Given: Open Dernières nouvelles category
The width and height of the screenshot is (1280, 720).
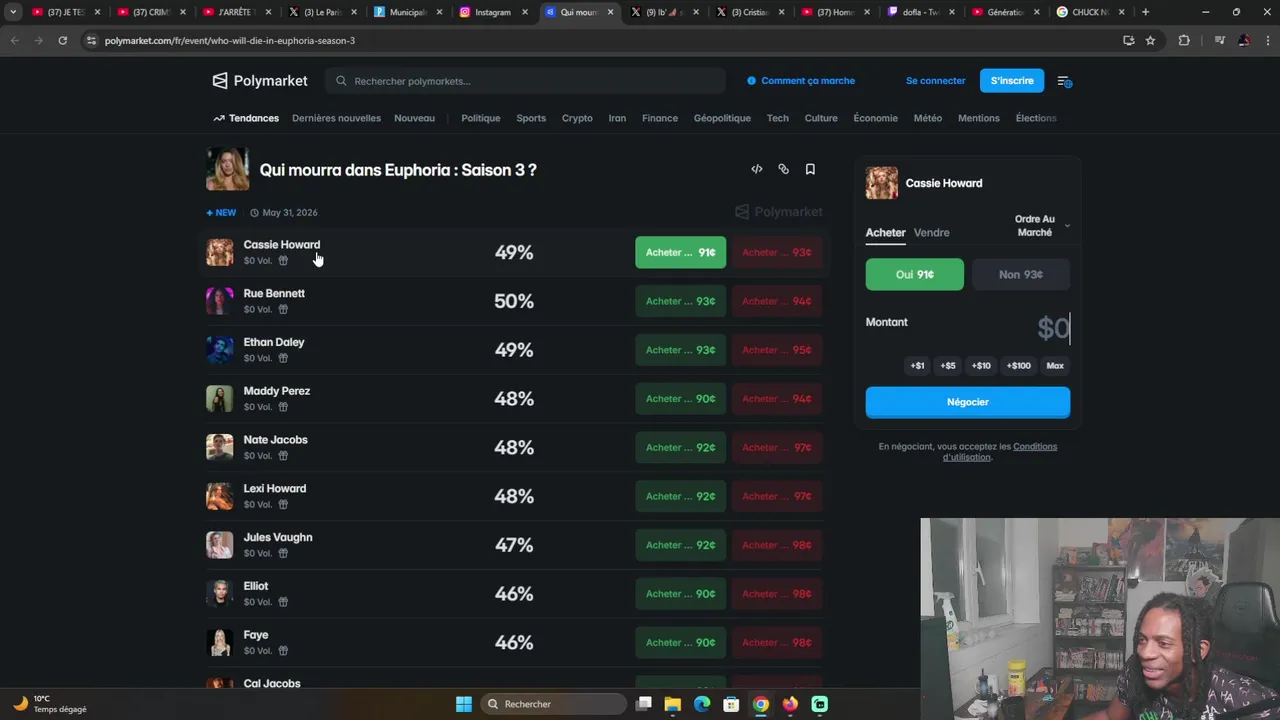Looking at the screenshot, I should tap(336, 118).
